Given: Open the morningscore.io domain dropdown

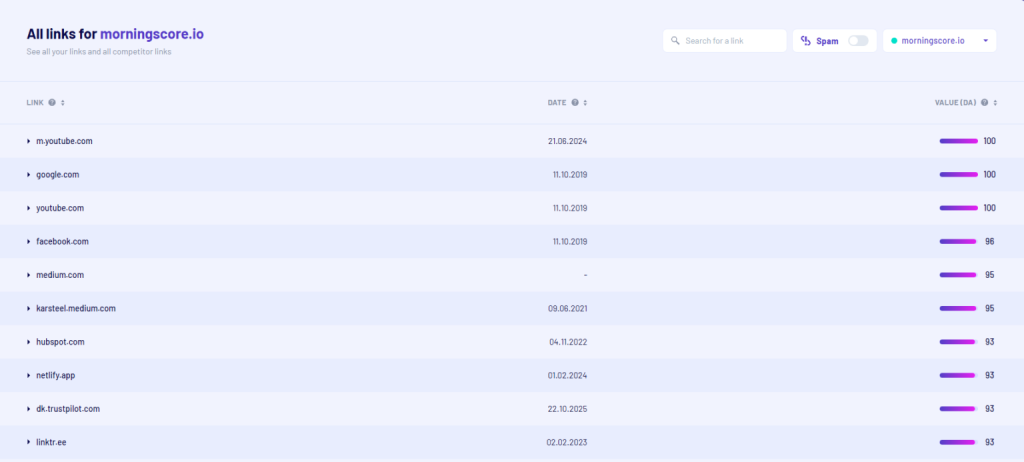Looking at the screenshot, I should [940, 41].
